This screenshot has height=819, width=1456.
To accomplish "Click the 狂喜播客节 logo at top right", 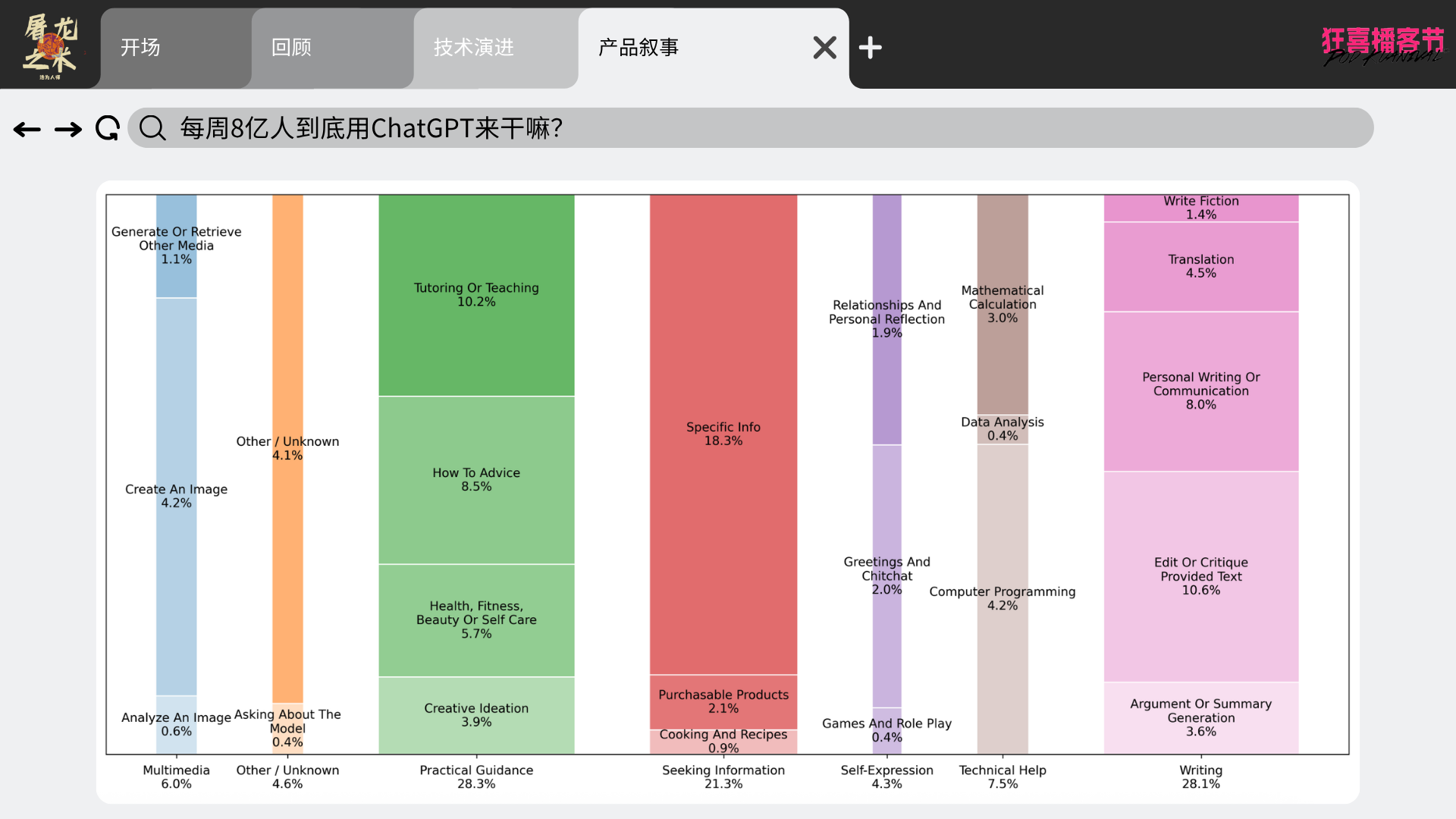I will (1382, 45).
